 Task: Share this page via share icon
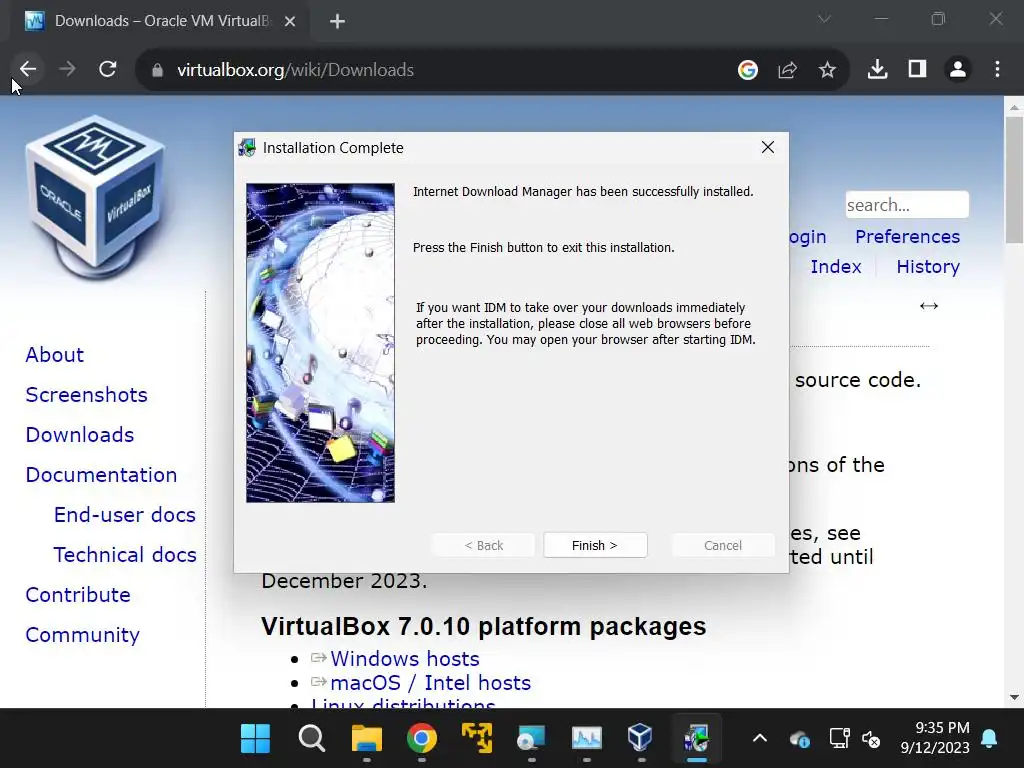tap(788, 70)
